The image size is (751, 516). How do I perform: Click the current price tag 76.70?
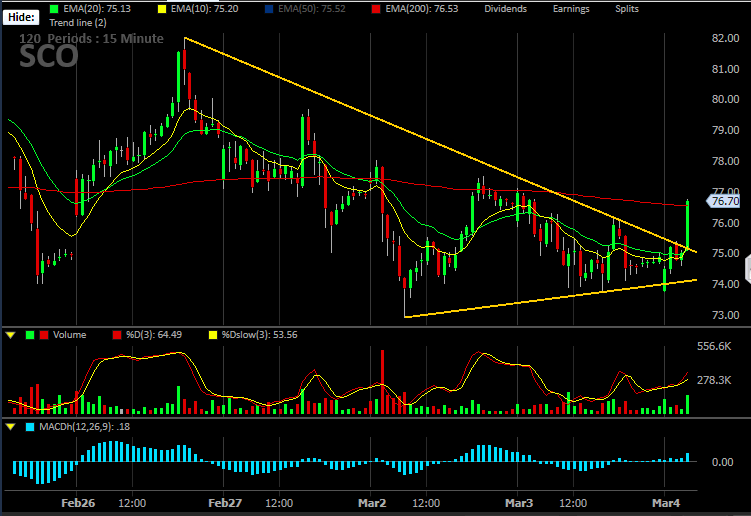click(724, 201)
